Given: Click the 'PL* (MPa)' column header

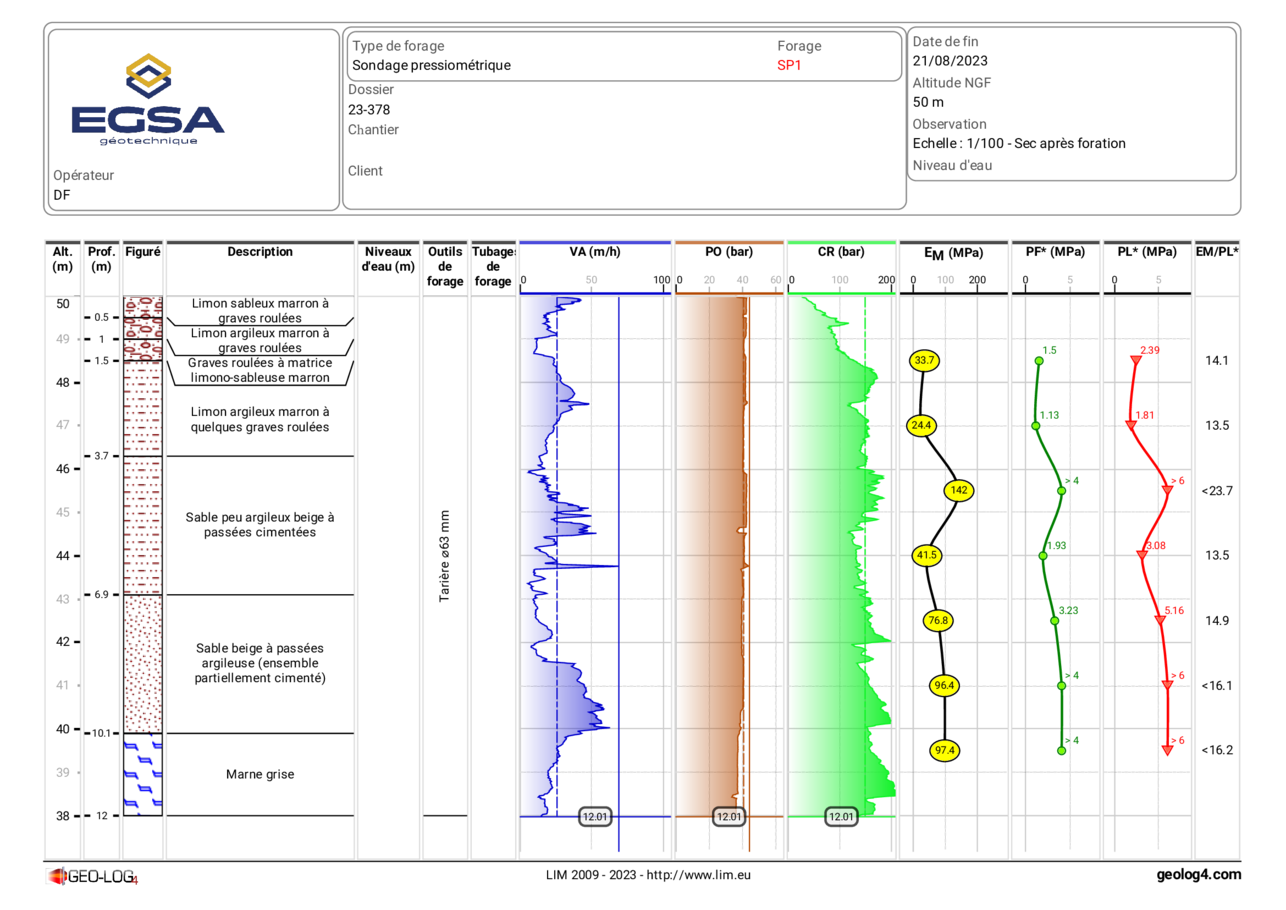Looking at the screenshot, I should coord(1147,252).
